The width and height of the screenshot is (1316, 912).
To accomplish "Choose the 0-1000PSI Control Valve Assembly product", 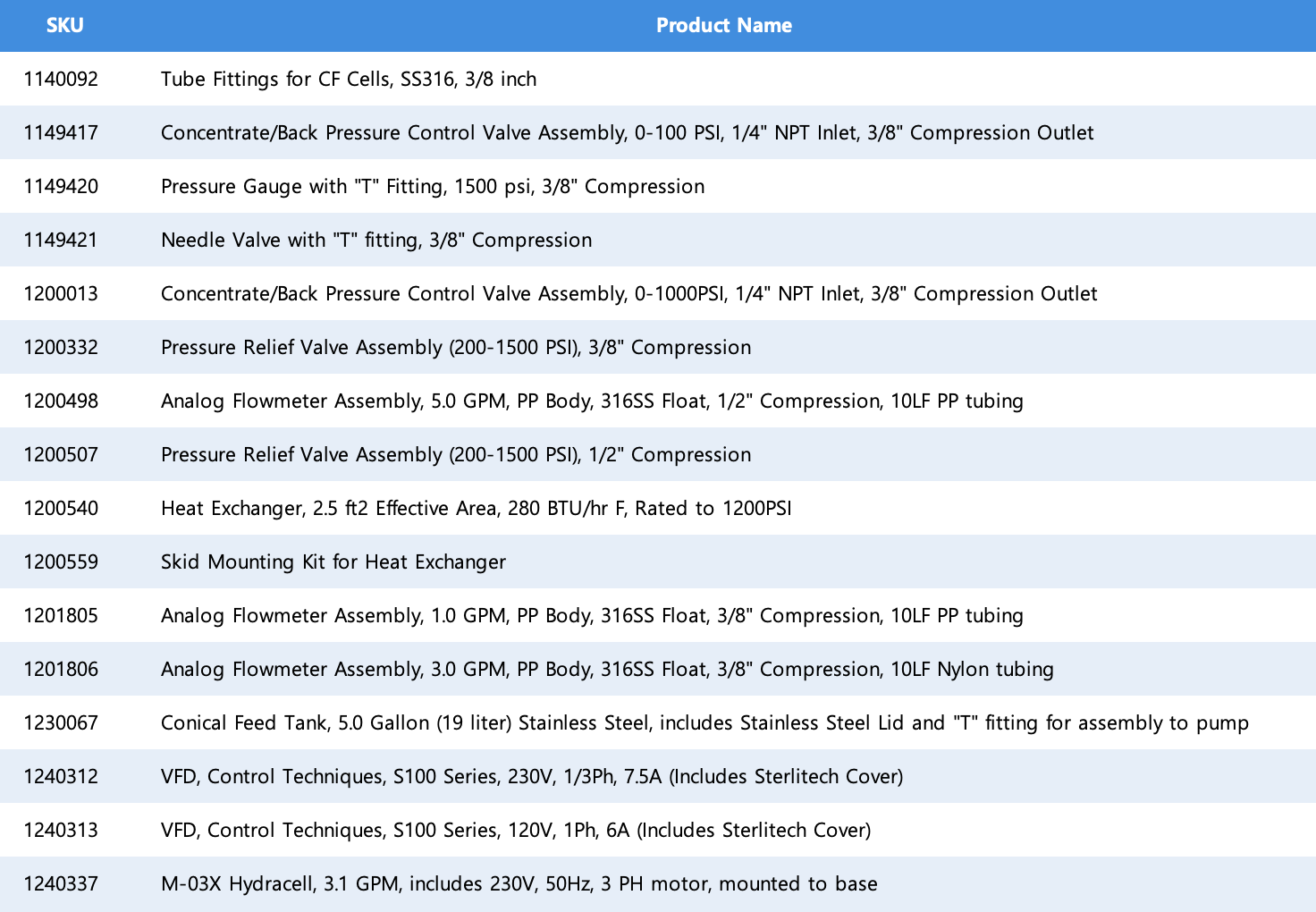I will [x=628, y=293].
